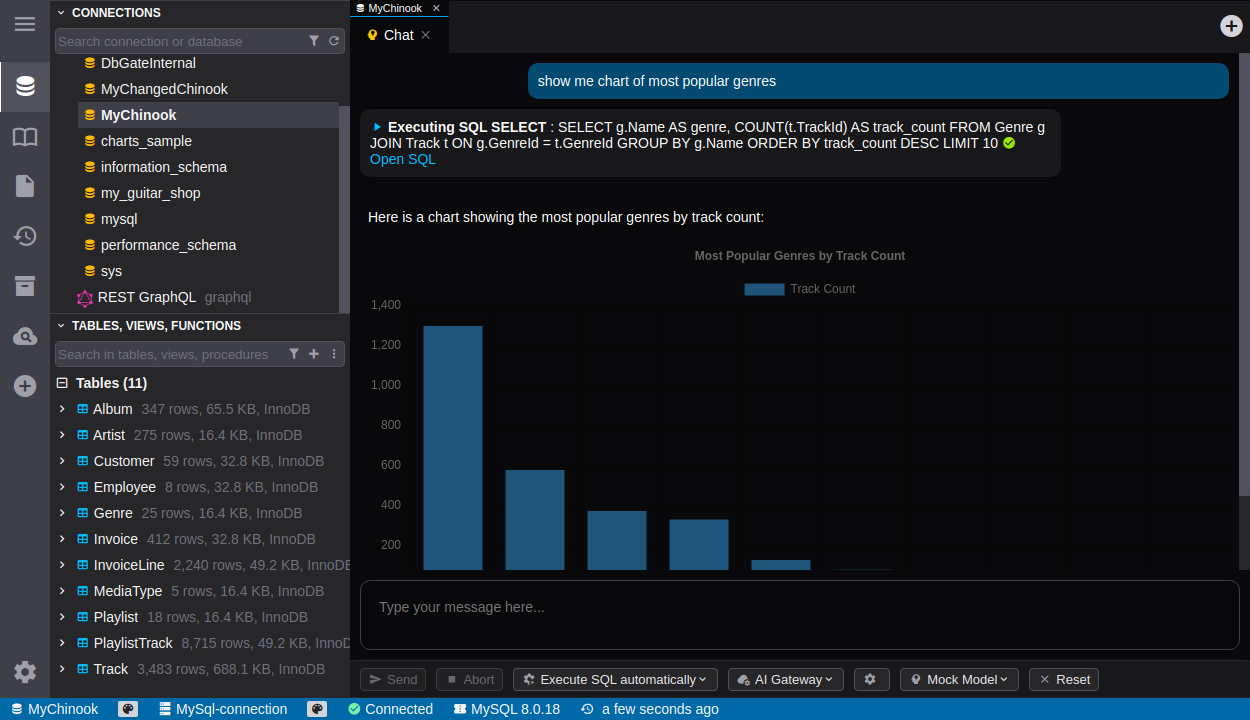
Task: Open the Mock Model dropdown
Action: [x=959, y=679]
